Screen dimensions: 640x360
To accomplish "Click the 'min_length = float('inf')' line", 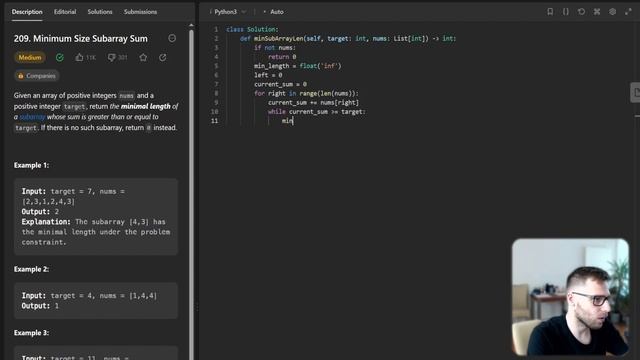I will coord(298,66).
